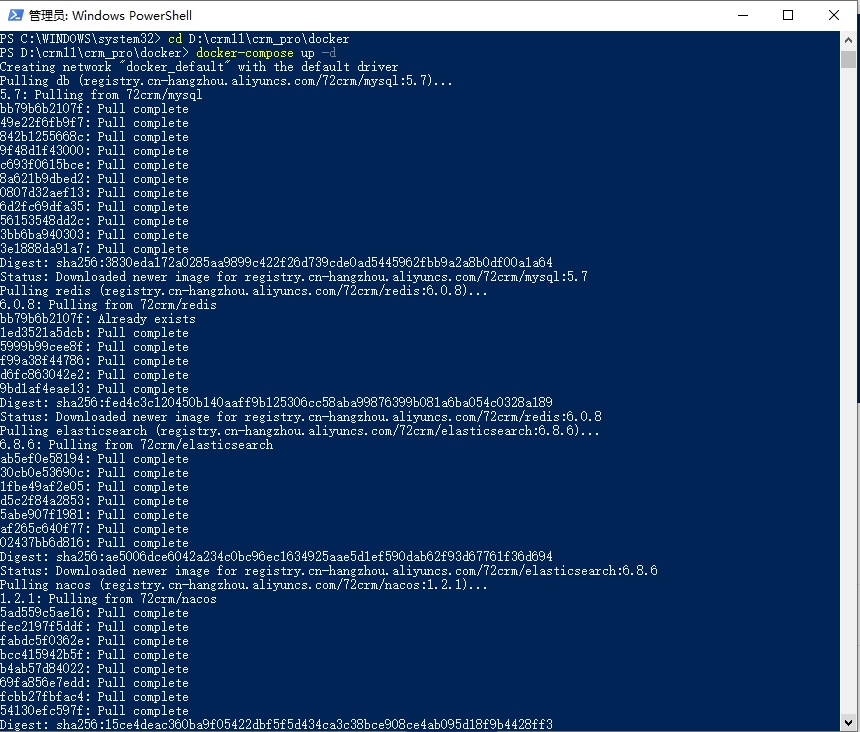860x732 pixels.
Task: Click the Status line for redis:6.0.8 image
Action: (301, 417)
